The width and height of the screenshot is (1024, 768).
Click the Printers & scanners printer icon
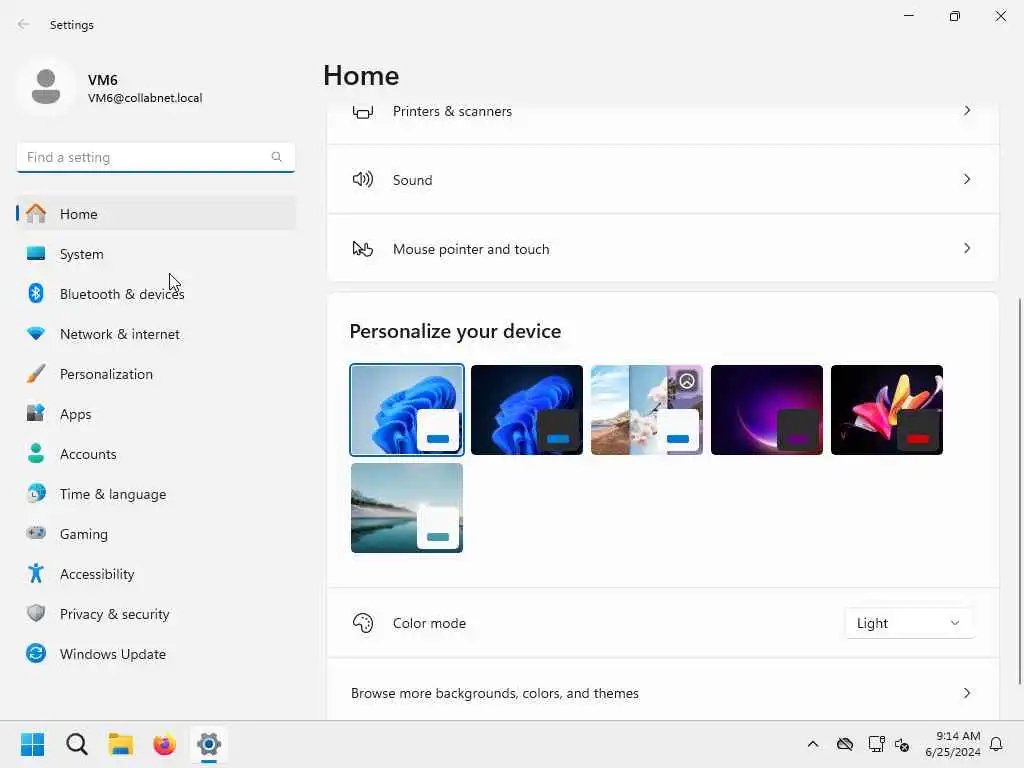tap(362, 111)
